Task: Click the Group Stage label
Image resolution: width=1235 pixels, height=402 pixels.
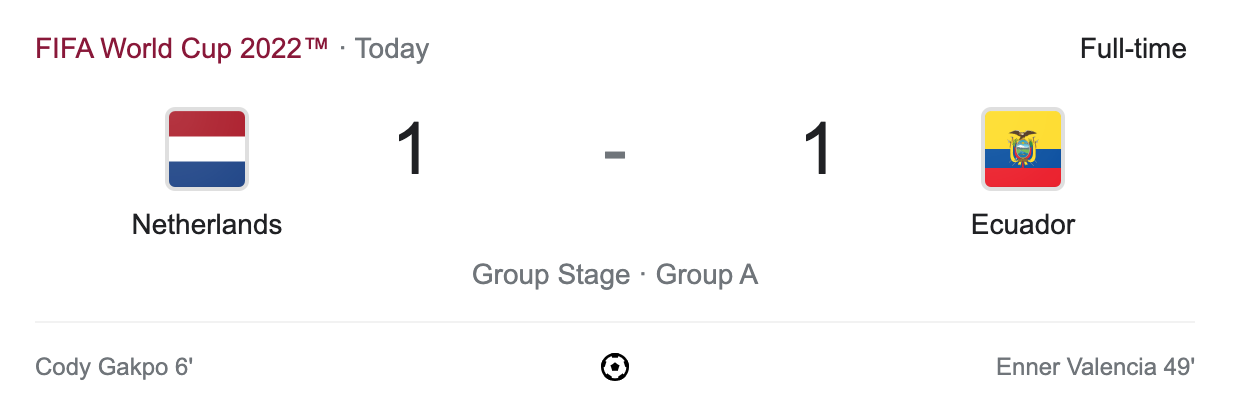Action: 550,275
